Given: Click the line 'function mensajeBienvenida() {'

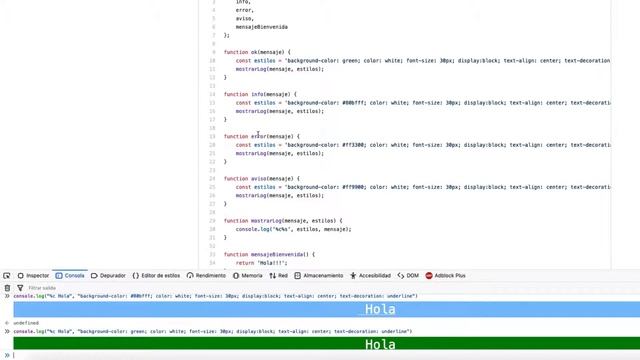Looking at the screenshot, I should 269,254.
